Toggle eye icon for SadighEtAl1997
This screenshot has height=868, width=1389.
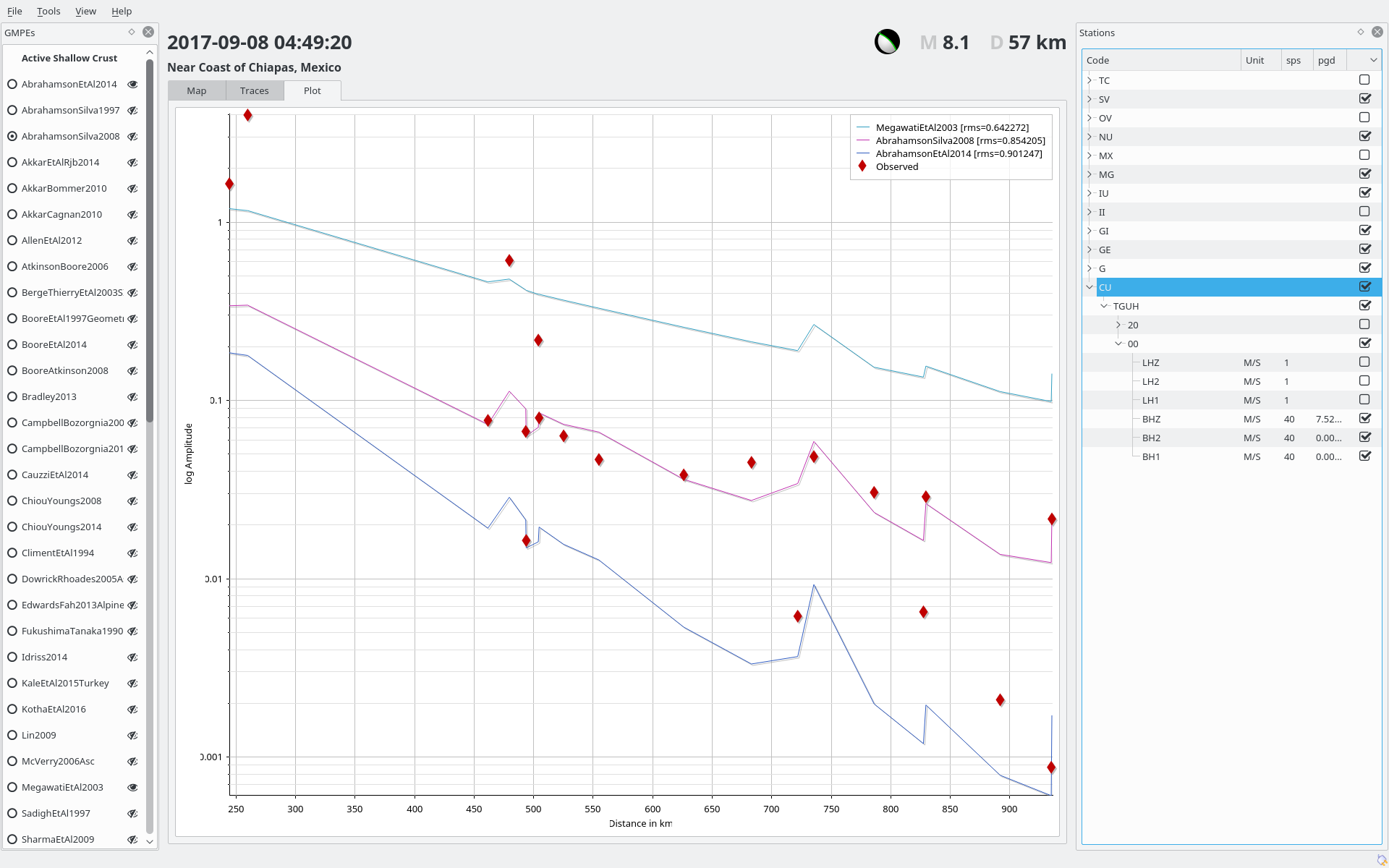point(132,814)
